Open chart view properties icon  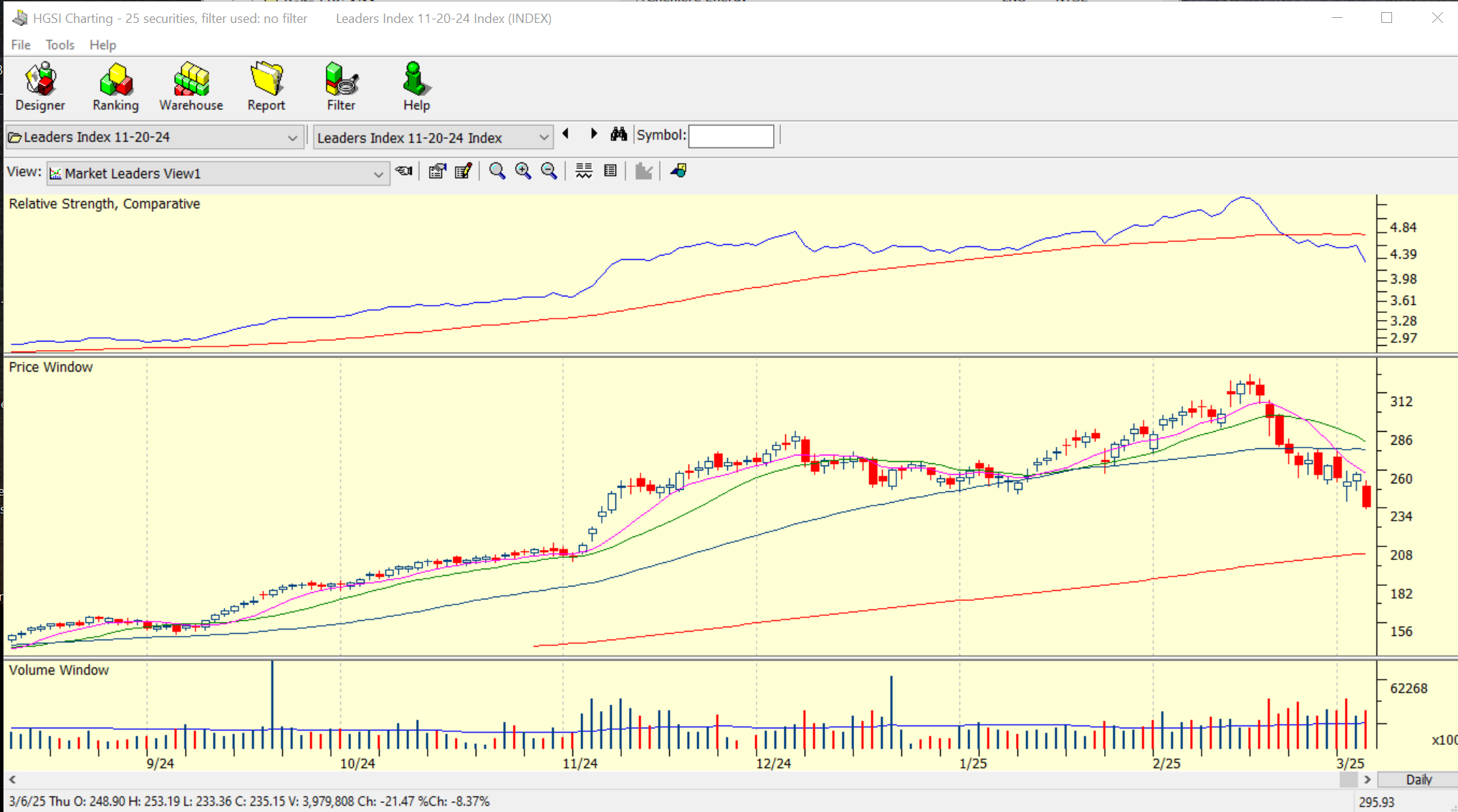click(x=437, y=171)
